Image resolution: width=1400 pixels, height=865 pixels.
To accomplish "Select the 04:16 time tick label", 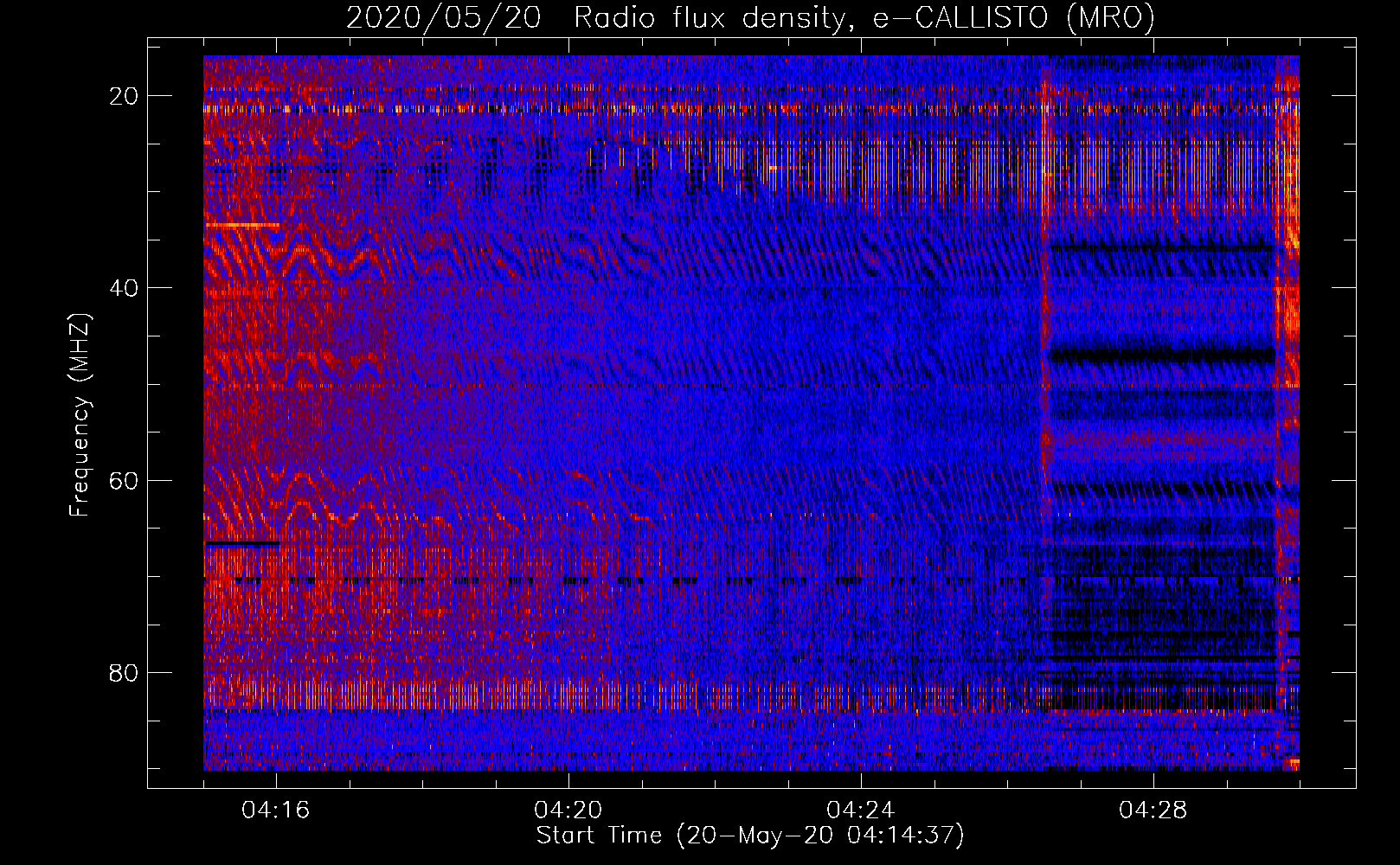I will tap(276, 811).
